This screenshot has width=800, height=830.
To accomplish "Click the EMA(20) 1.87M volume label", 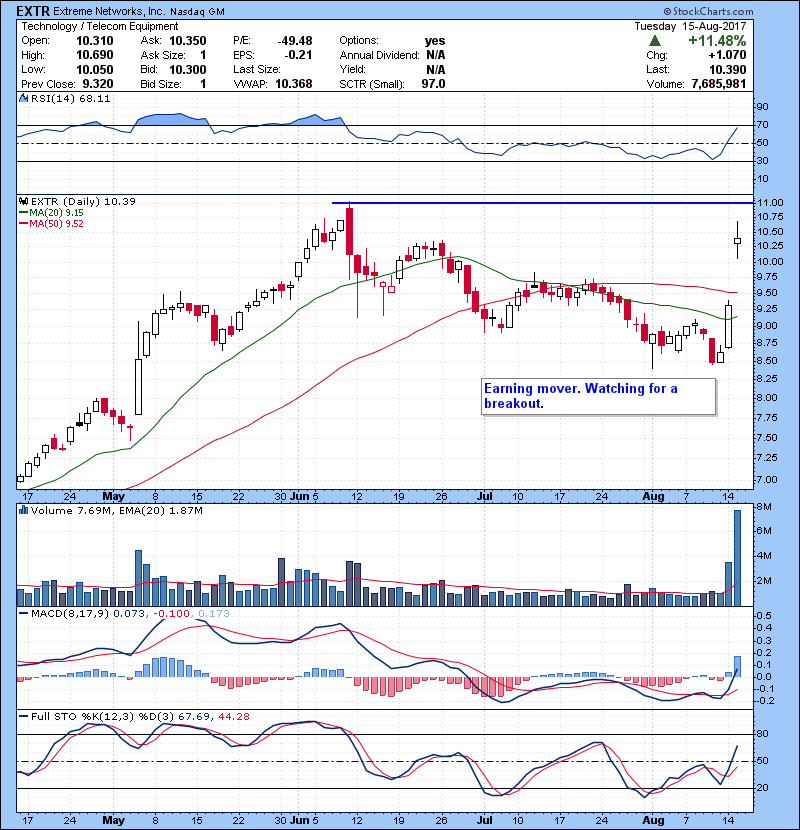I will [161, 510].
